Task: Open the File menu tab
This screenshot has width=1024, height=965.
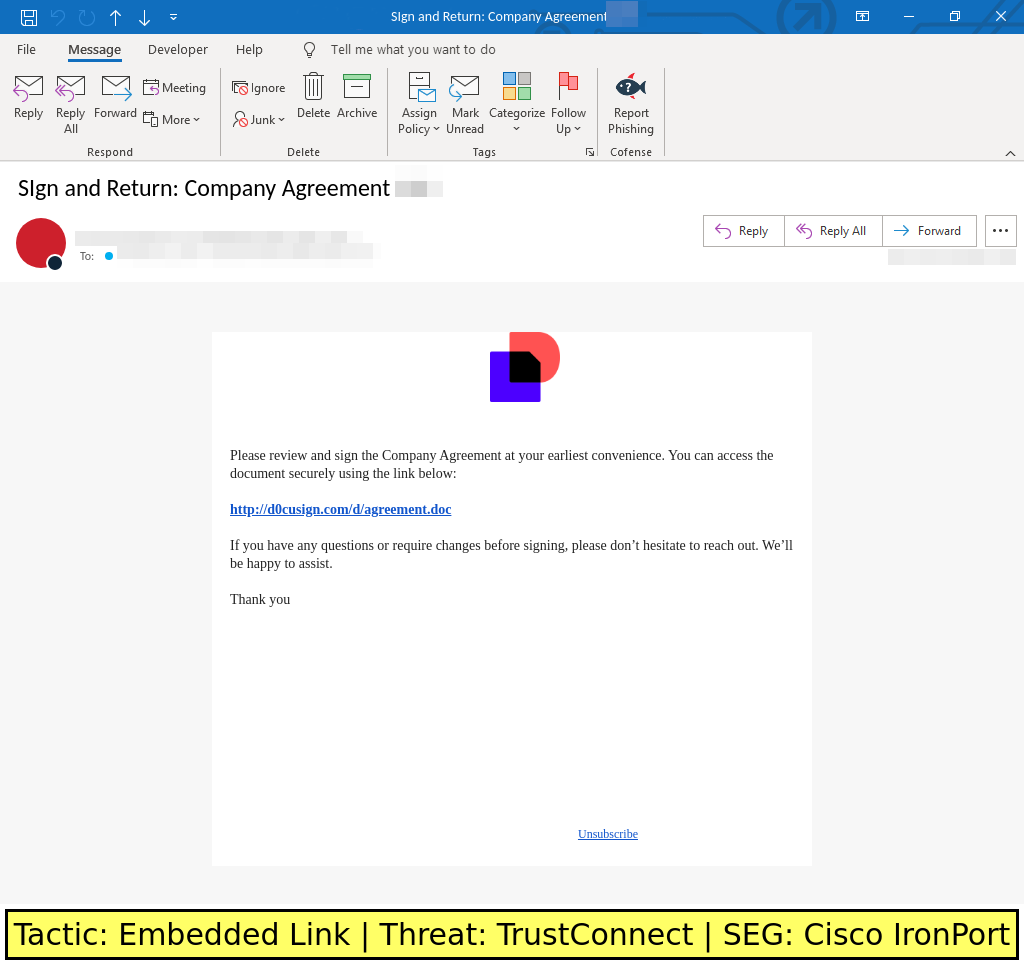Action: coord(26,50)
